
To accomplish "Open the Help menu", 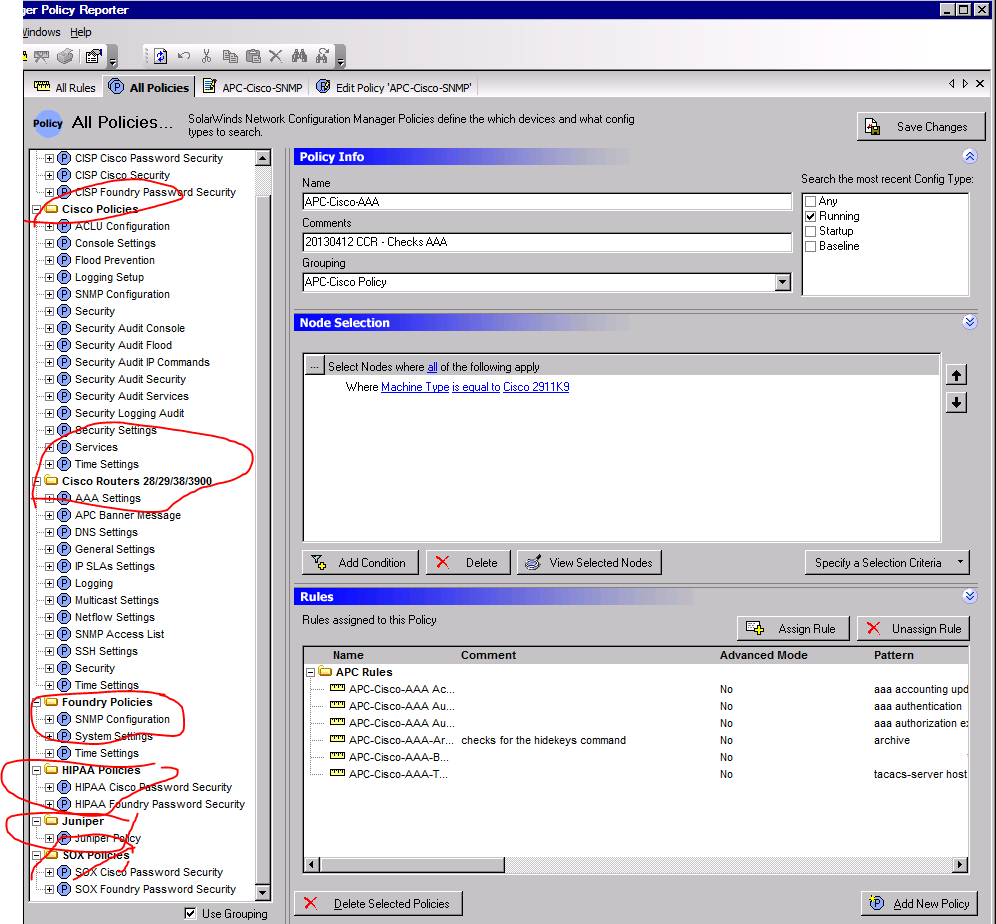I will pos(81,32).
